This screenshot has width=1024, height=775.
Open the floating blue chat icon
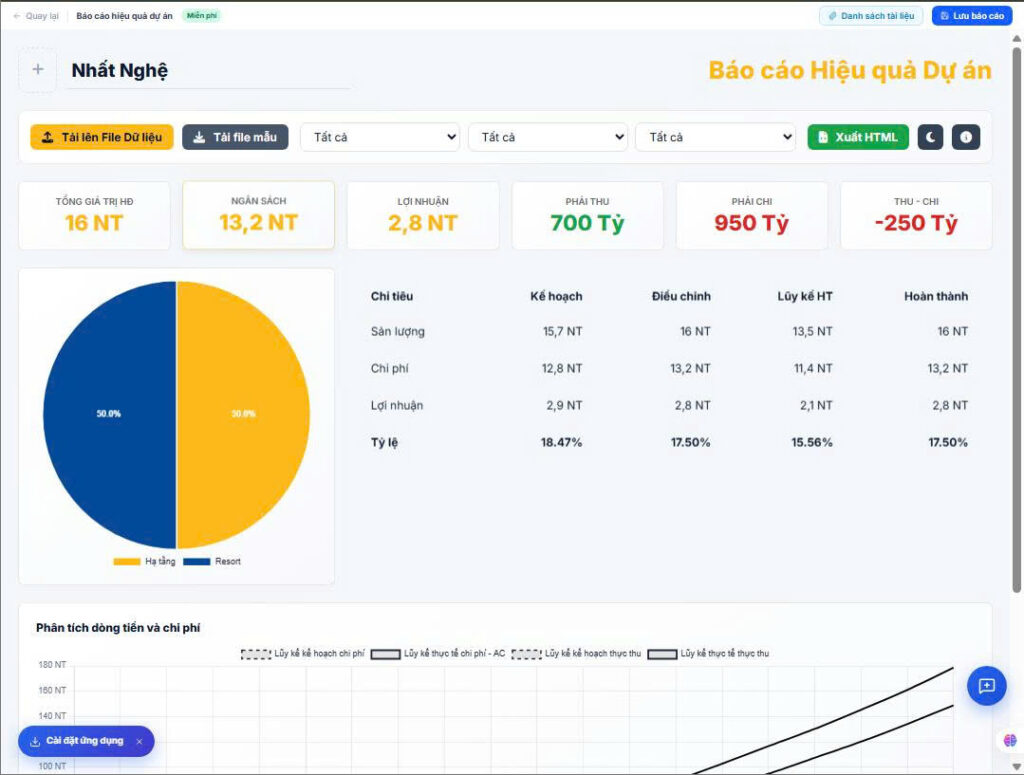click(x=986, y=686)
